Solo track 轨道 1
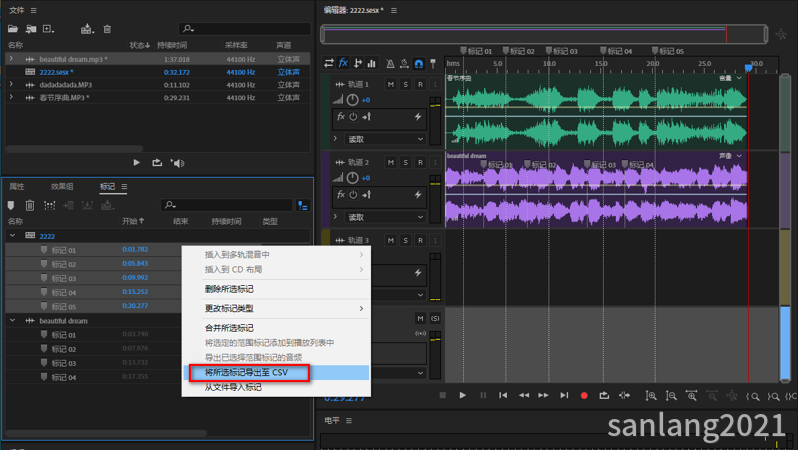 point(406,85)
